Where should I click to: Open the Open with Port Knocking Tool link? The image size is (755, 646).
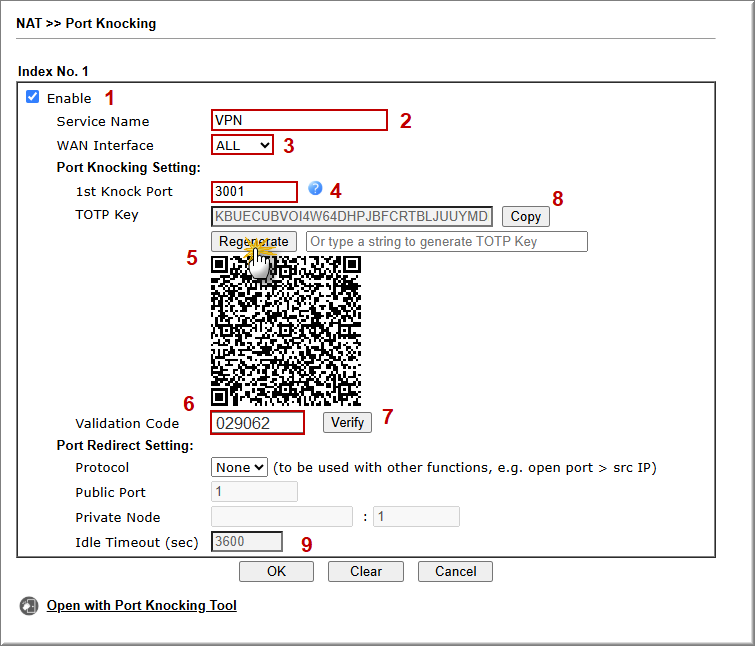pyautogui.click(x=142, y=605)
